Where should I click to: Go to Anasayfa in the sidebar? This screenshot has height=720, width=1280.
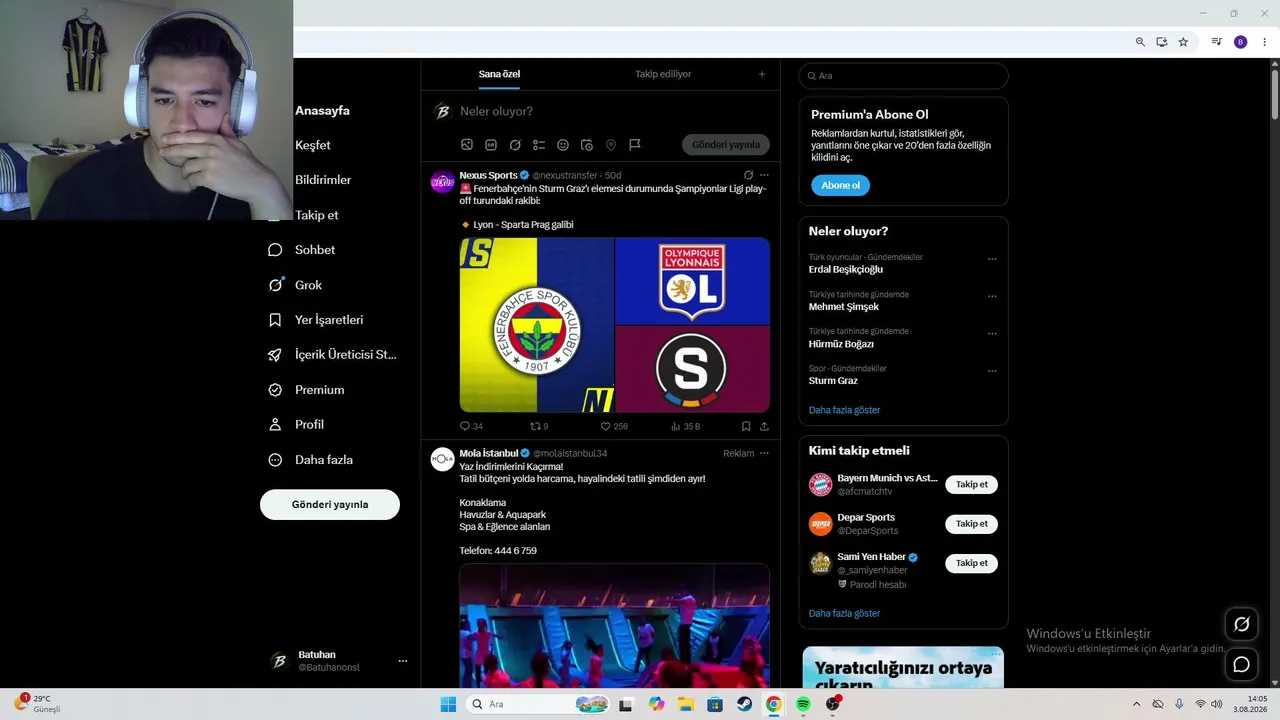(x=322, y=111)
